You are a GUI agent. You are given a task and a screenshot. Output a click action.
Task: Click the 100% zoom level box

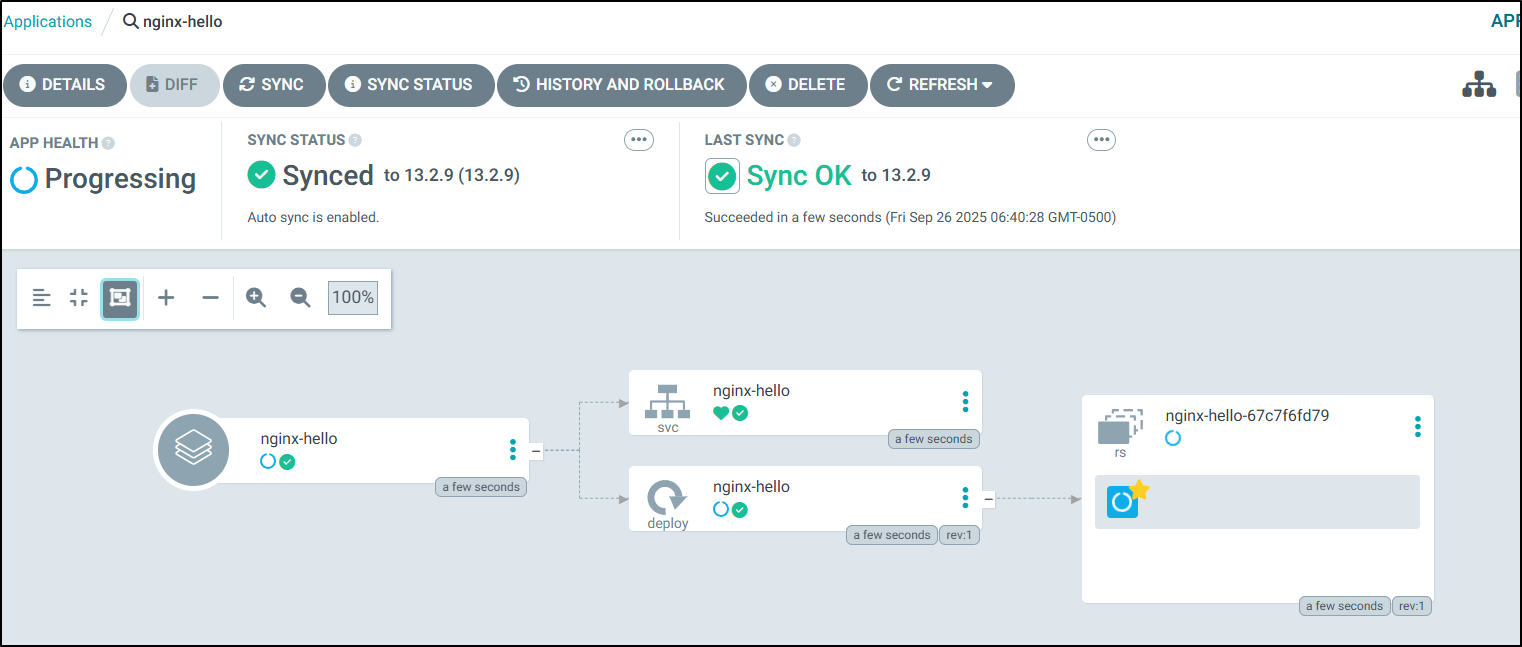point(353,298)
